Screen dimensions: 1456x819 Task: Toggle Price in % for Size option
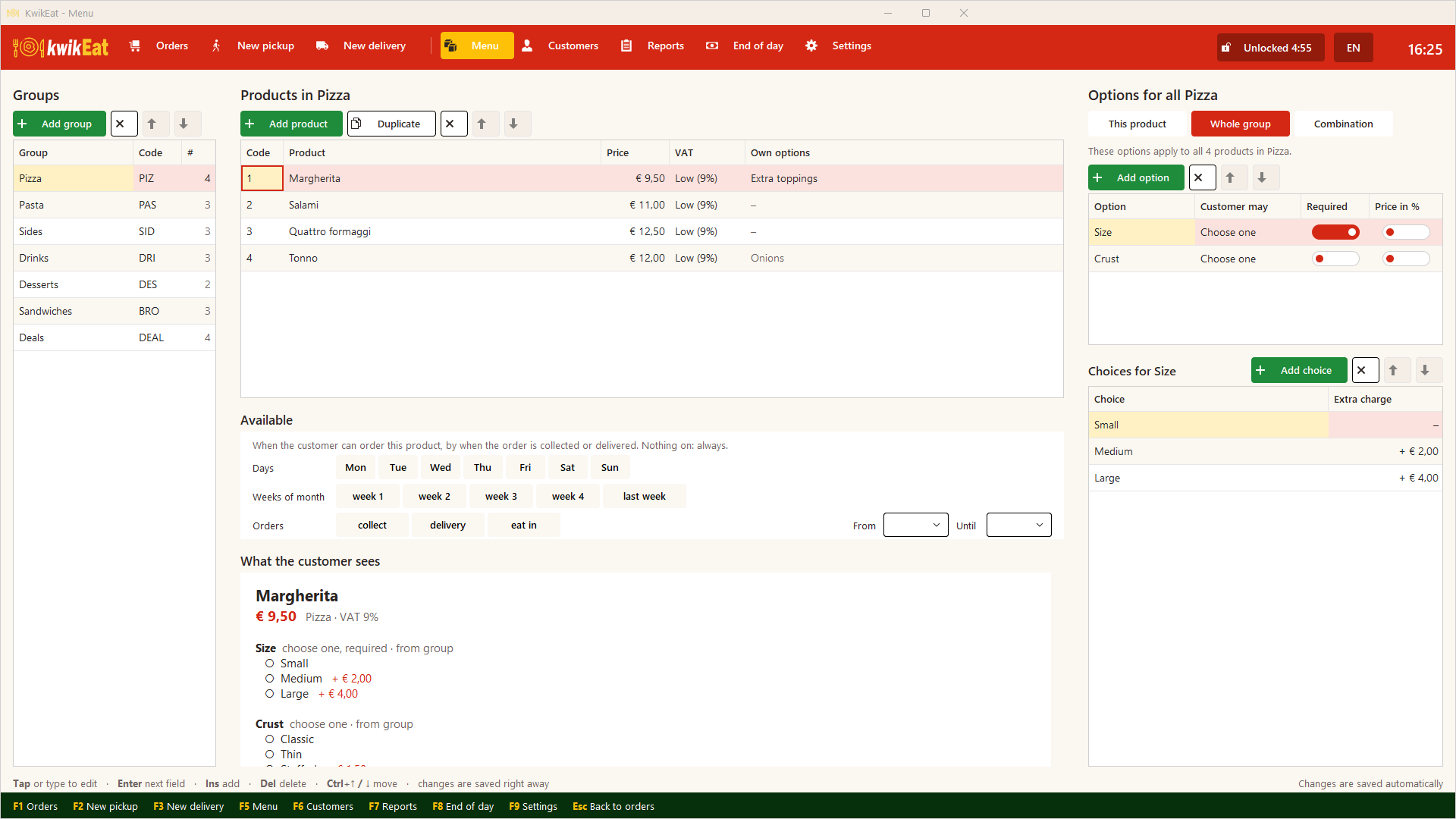point(1406,232)
